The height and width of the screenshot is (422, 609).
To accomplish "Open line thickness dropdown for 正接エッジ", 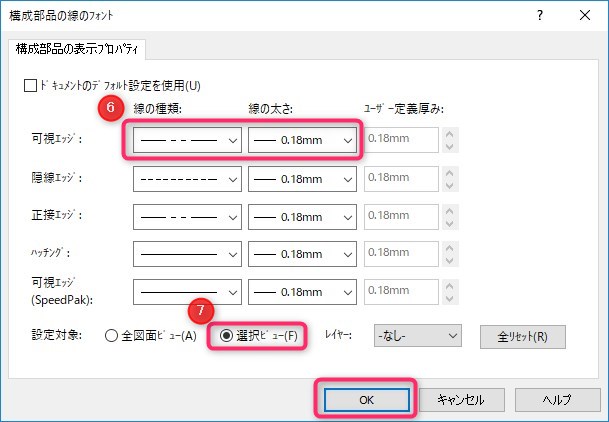I will pos(303,217).
